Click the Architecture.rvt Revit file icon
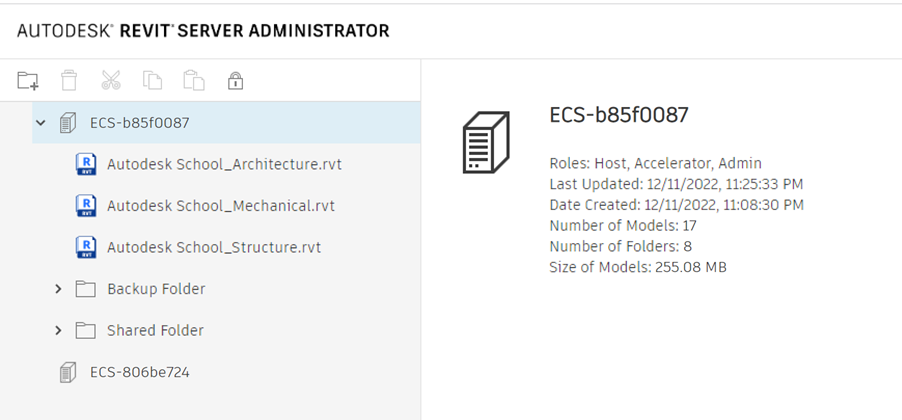The height and width of the screenshot is (420, 902). click(x=86, y=164)
